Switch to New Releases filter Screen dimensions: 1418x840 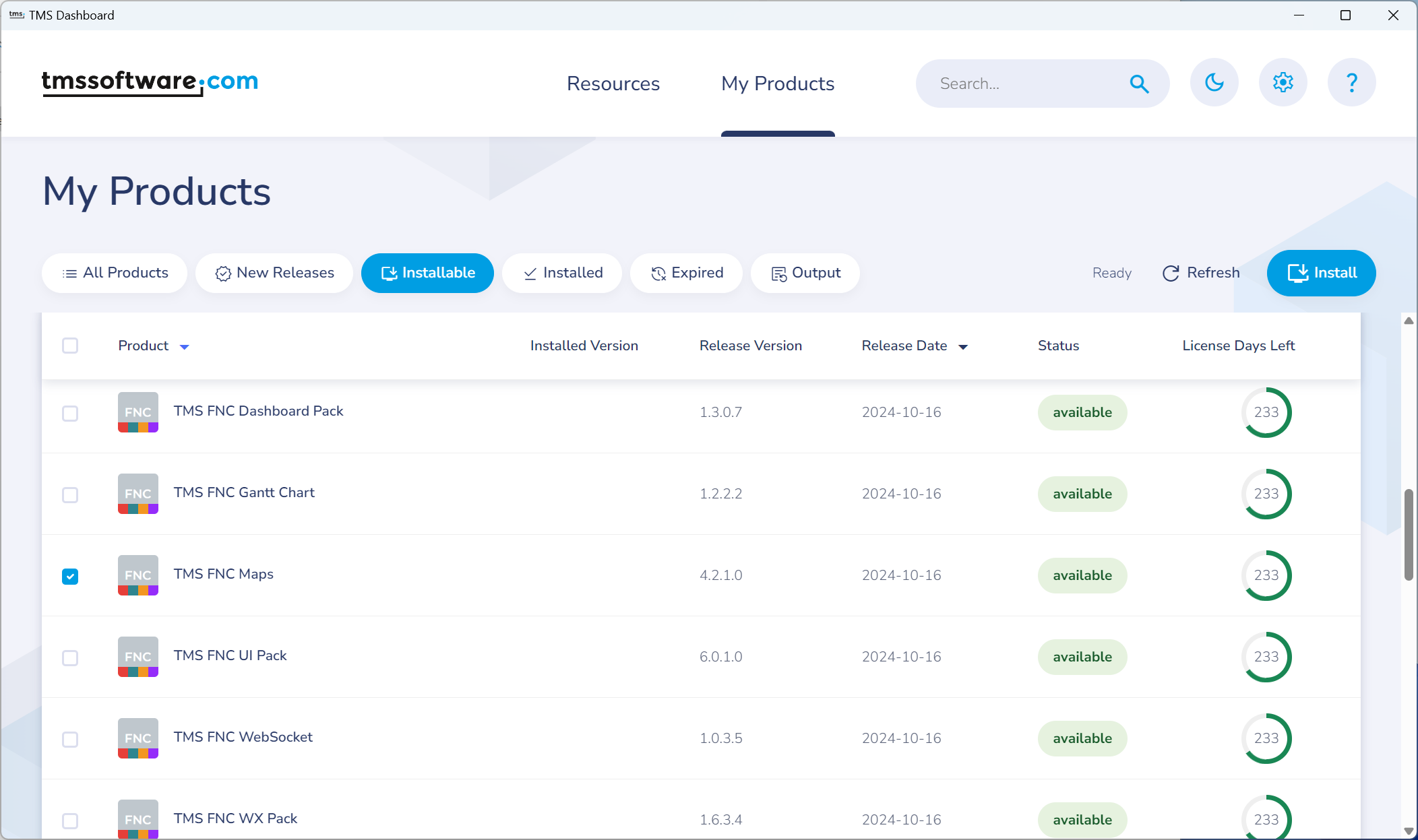[x=274, y=273]
